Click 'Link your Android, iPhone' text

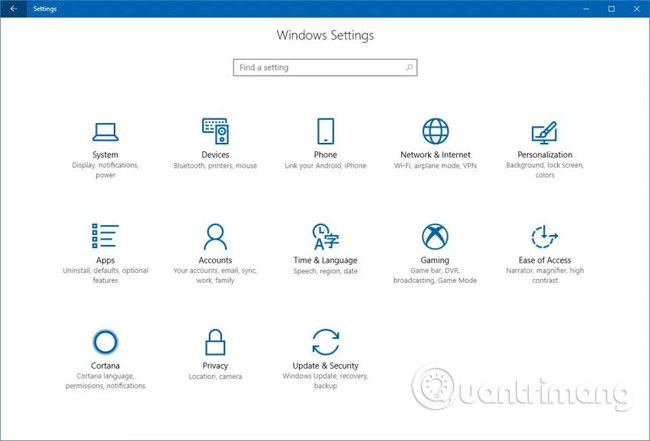[325, 165]
